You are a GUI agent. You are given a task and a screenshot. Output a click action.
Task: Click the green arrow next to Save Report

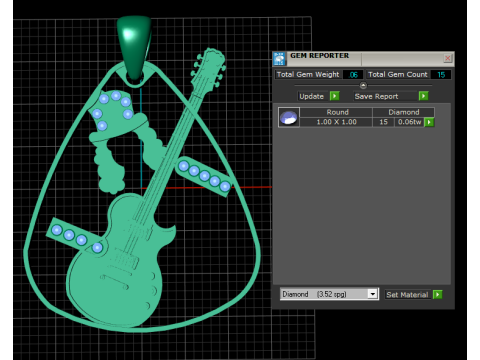(423, 96)
